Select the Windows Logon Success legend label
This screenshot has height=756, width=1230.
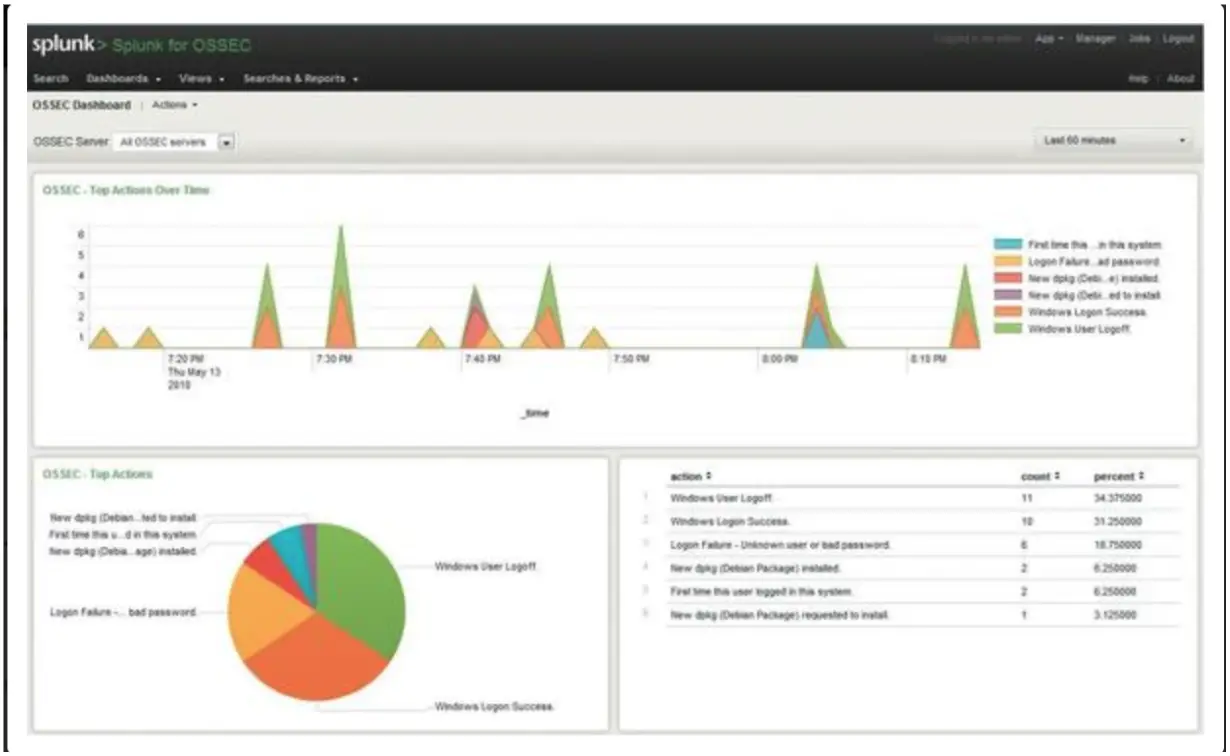(1087, 312)
